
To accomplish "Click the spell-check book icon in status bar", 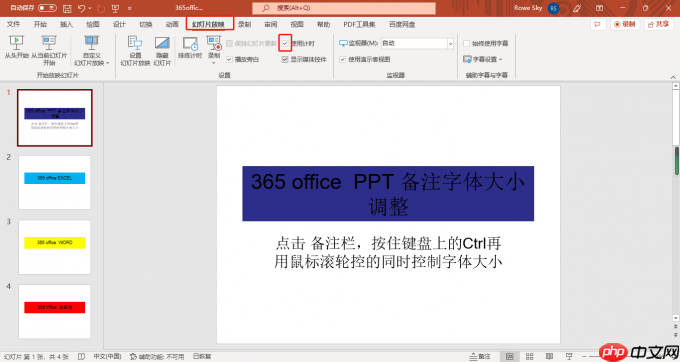I will pyautogui.click(x=81, y=356).
